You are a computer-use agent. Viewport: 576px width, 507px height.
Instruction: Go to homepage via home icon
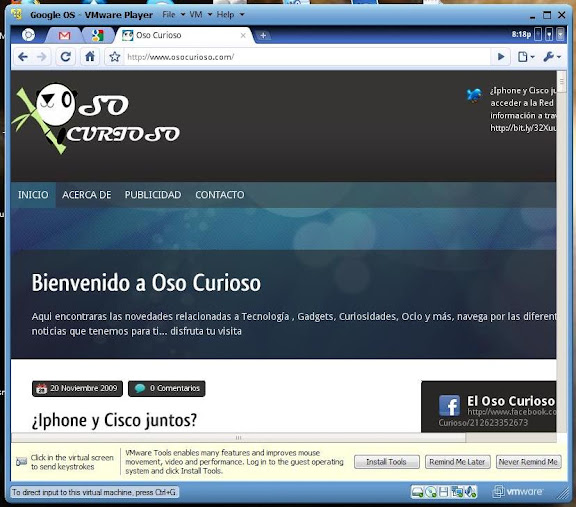(x=90, y=57)
